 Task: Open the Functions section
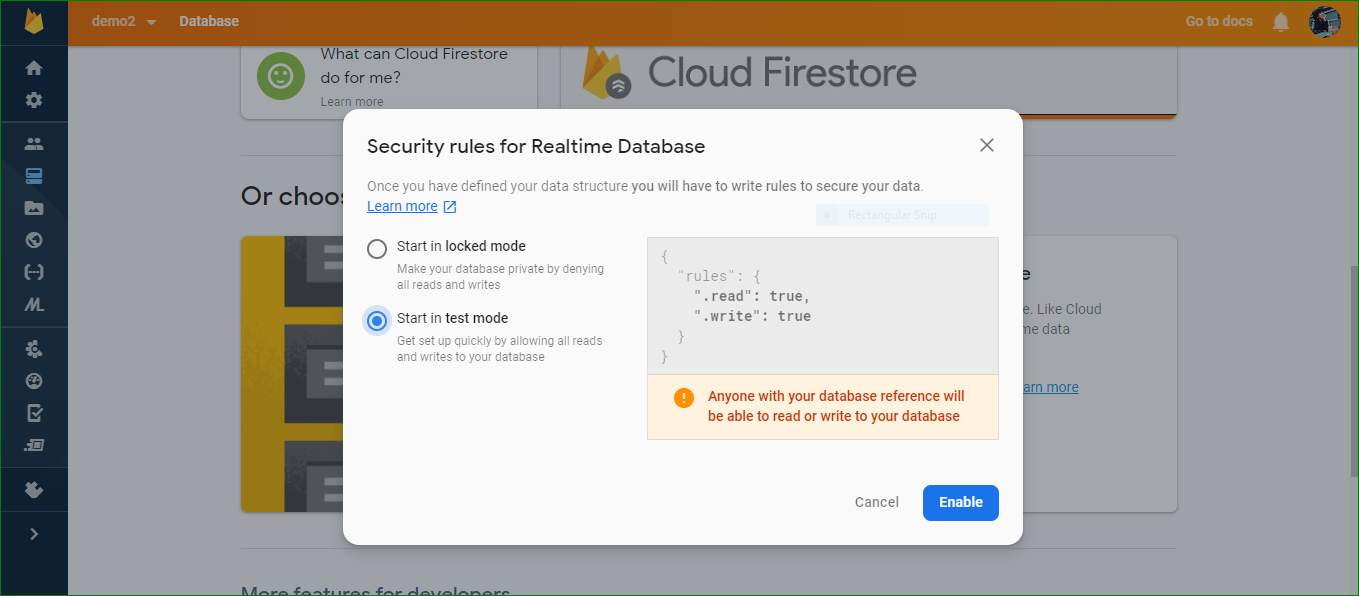coord(34,271)
